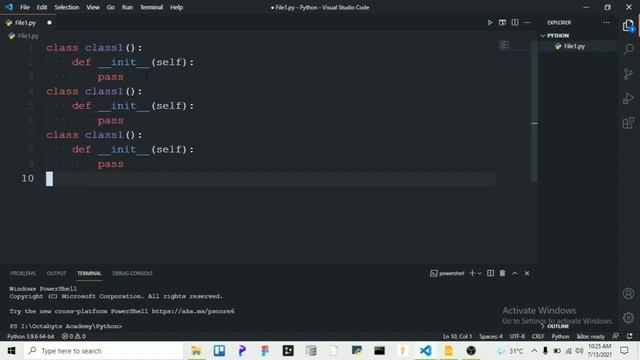Click the unsaved dot on File1.py tab

tap(49, 23)
